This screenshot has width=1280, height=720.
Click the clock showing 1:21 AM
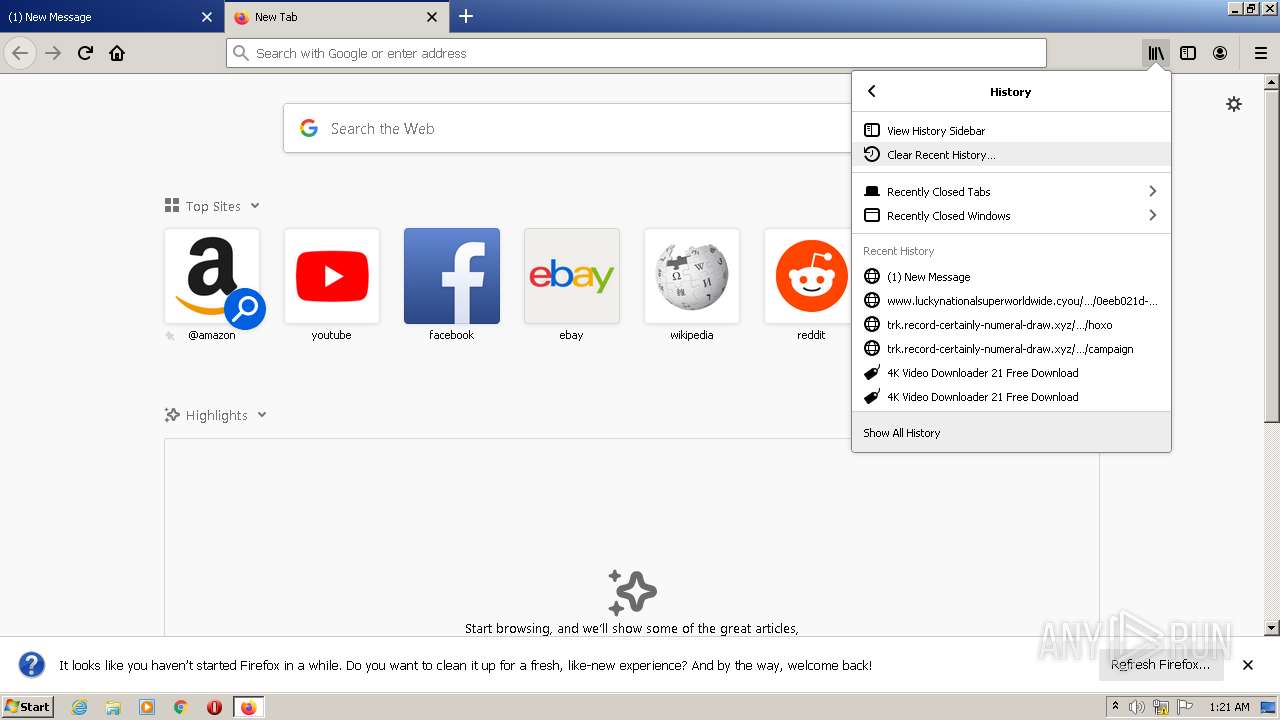click(1229, 707)
